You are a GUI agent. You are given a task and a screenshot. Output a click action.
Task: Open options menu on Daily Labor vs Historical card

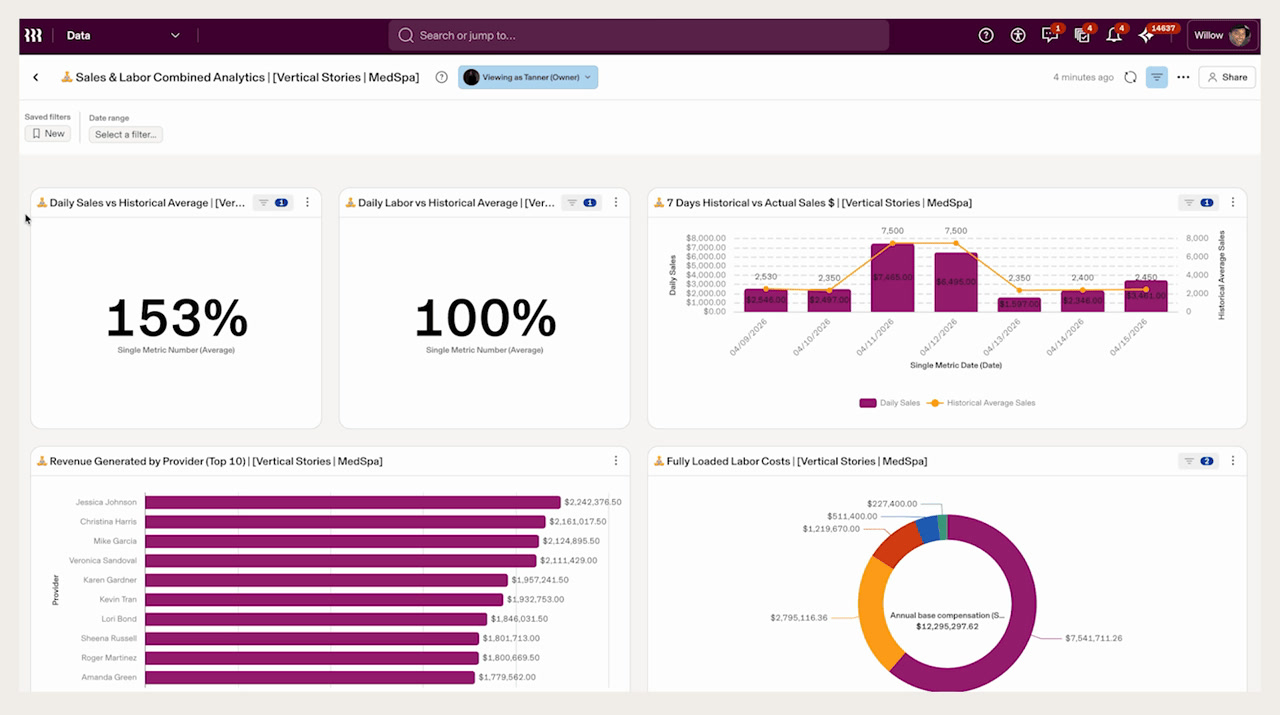615,203
